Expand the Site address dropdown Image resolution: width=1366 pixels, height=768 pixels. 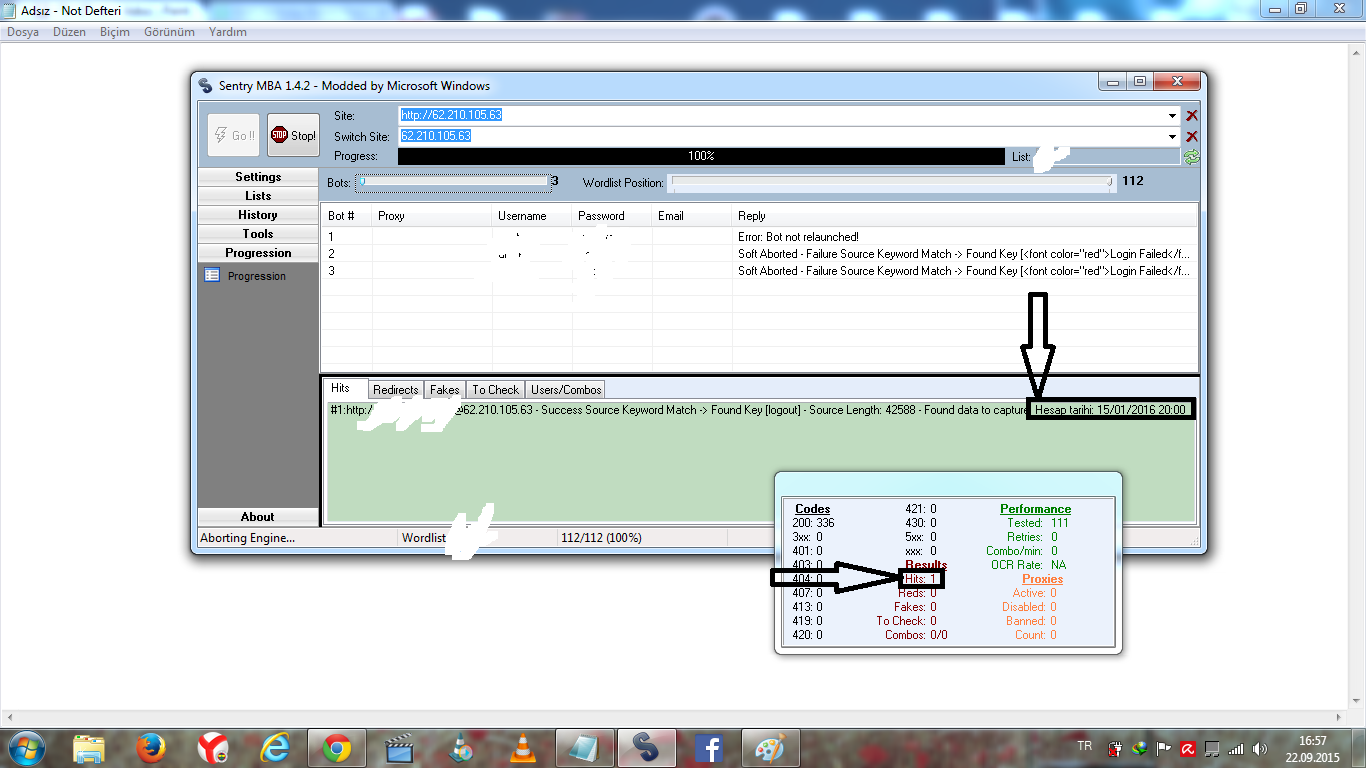pyautogui.click(x=1172, y=116)
